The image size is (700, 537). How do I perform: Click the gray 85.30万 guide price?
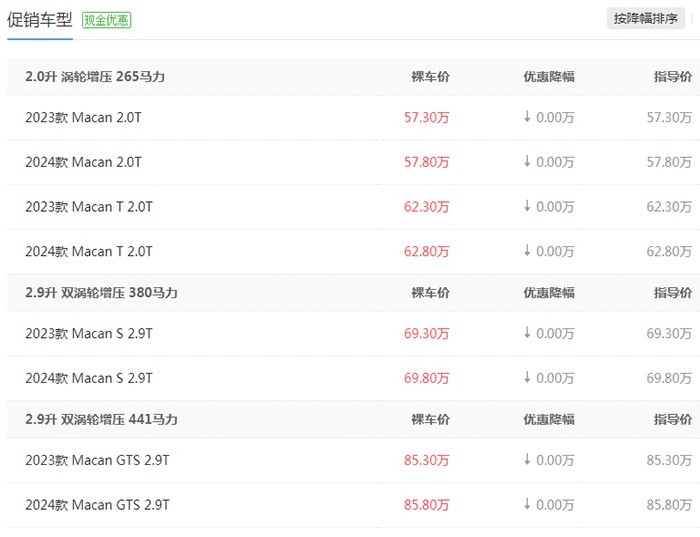[669, 460]
